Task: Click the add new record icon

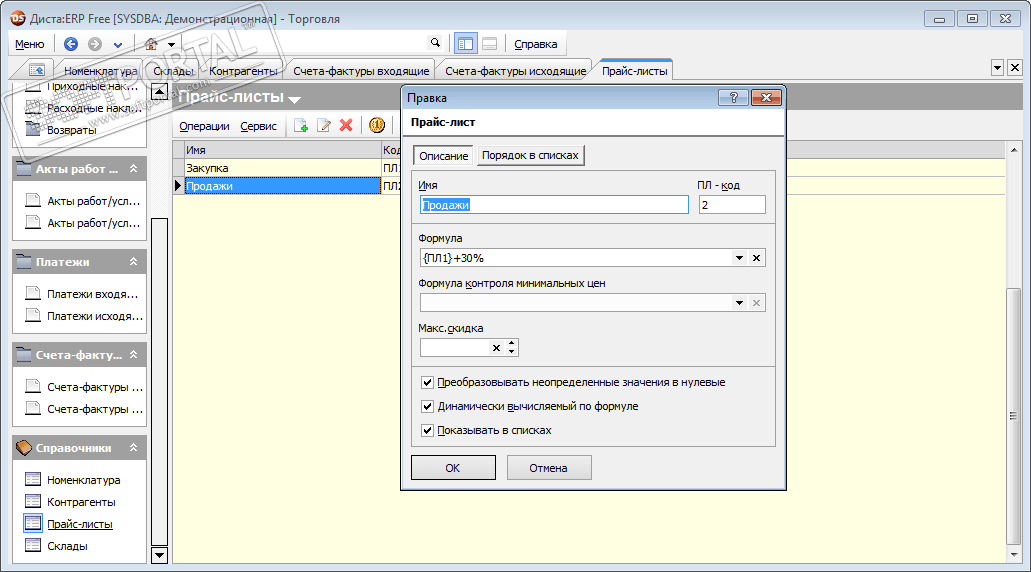Action: tap(300, 126)
